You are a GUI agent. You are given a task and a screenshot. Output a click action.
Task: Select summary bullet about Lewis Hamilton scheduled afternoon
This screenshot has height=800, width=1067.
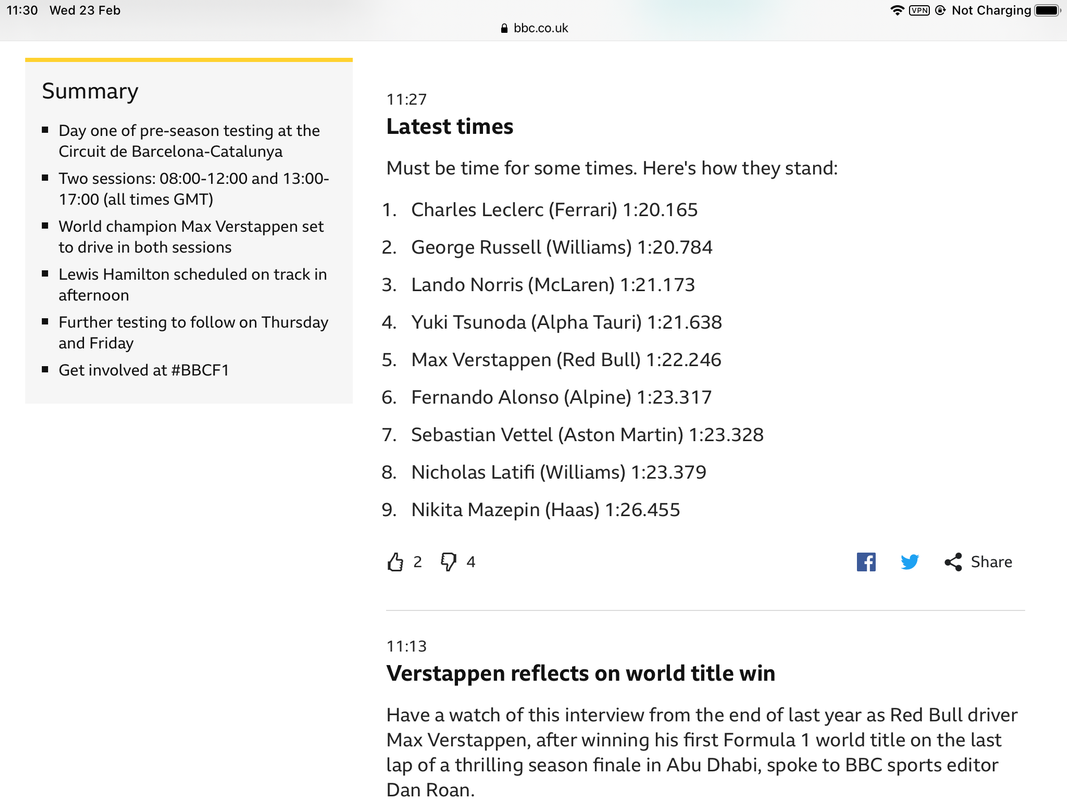coord(193,284)
